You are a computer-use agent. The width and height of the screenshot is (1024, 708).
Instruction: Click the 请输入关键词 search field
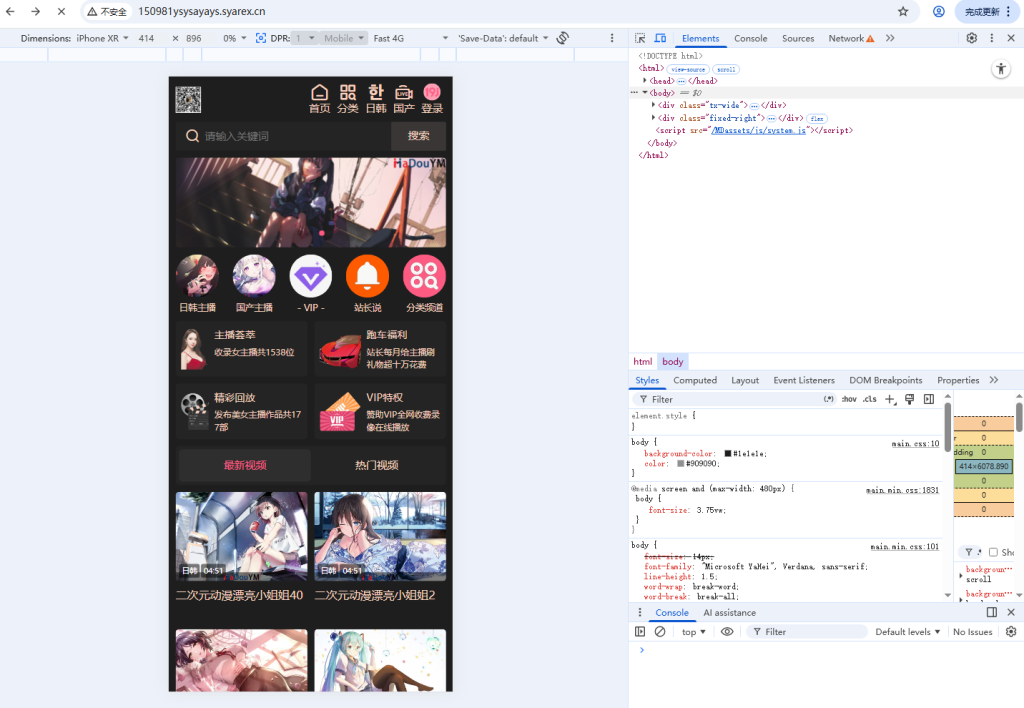coord(283,136)
